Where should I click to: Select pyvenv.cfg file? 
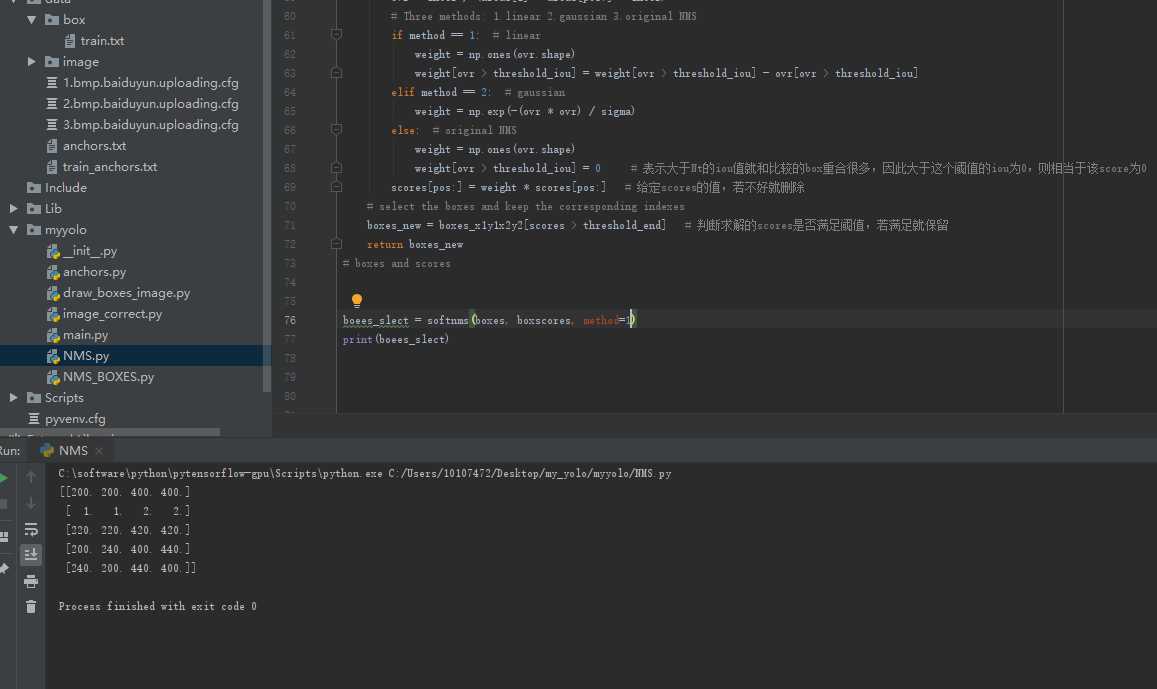tap(66, 419)
